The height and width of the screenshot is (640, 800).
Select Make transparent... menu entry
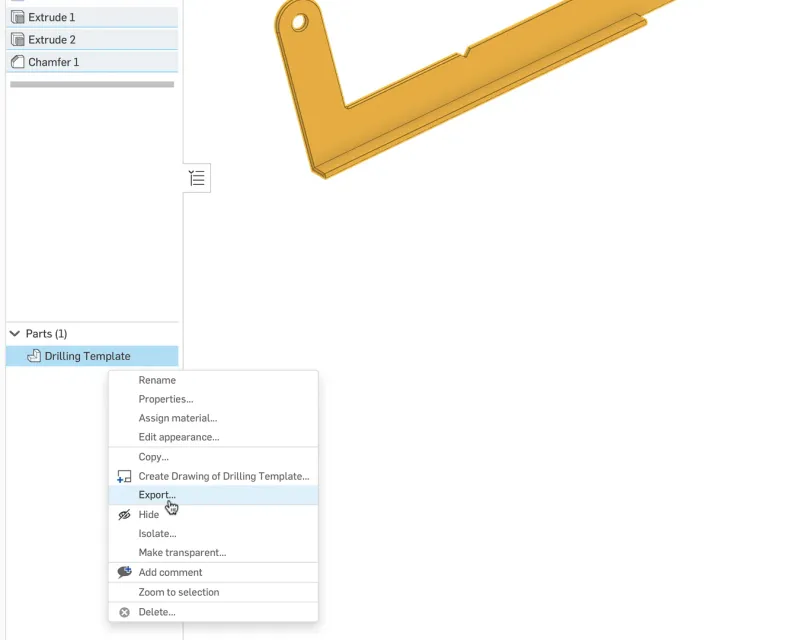click(182, 553)
